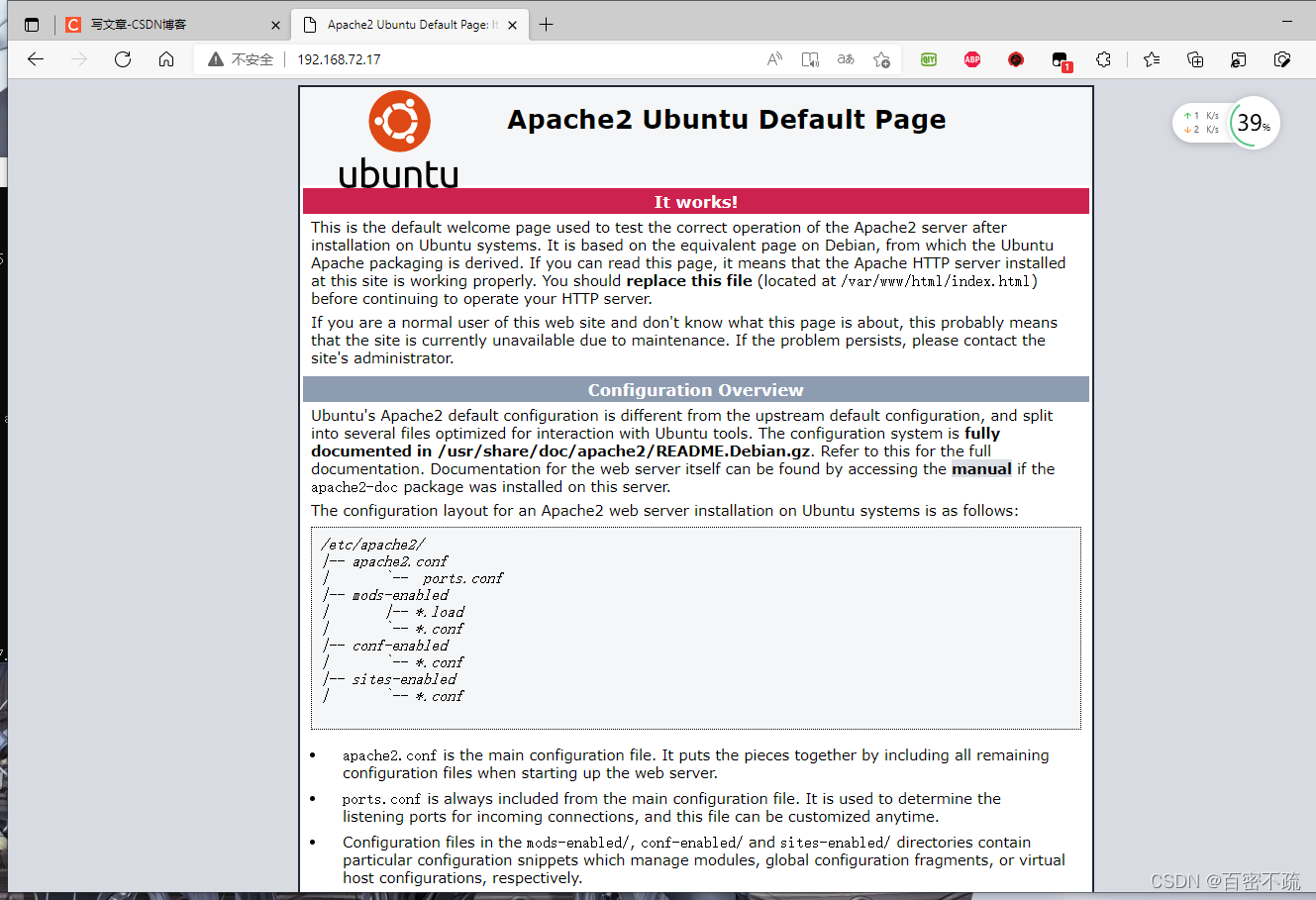The width and height of the screenshot is (1316, 900).
Task: Open the tab actions menu icon
Action: (x=32, y=25)
